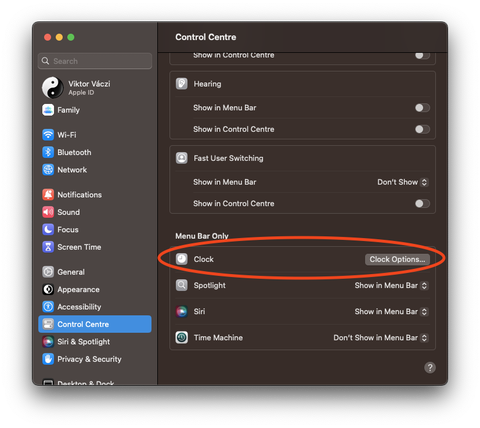Click the Time Machine label
Screen dimensions: 480x428
[x=218, y=338]
